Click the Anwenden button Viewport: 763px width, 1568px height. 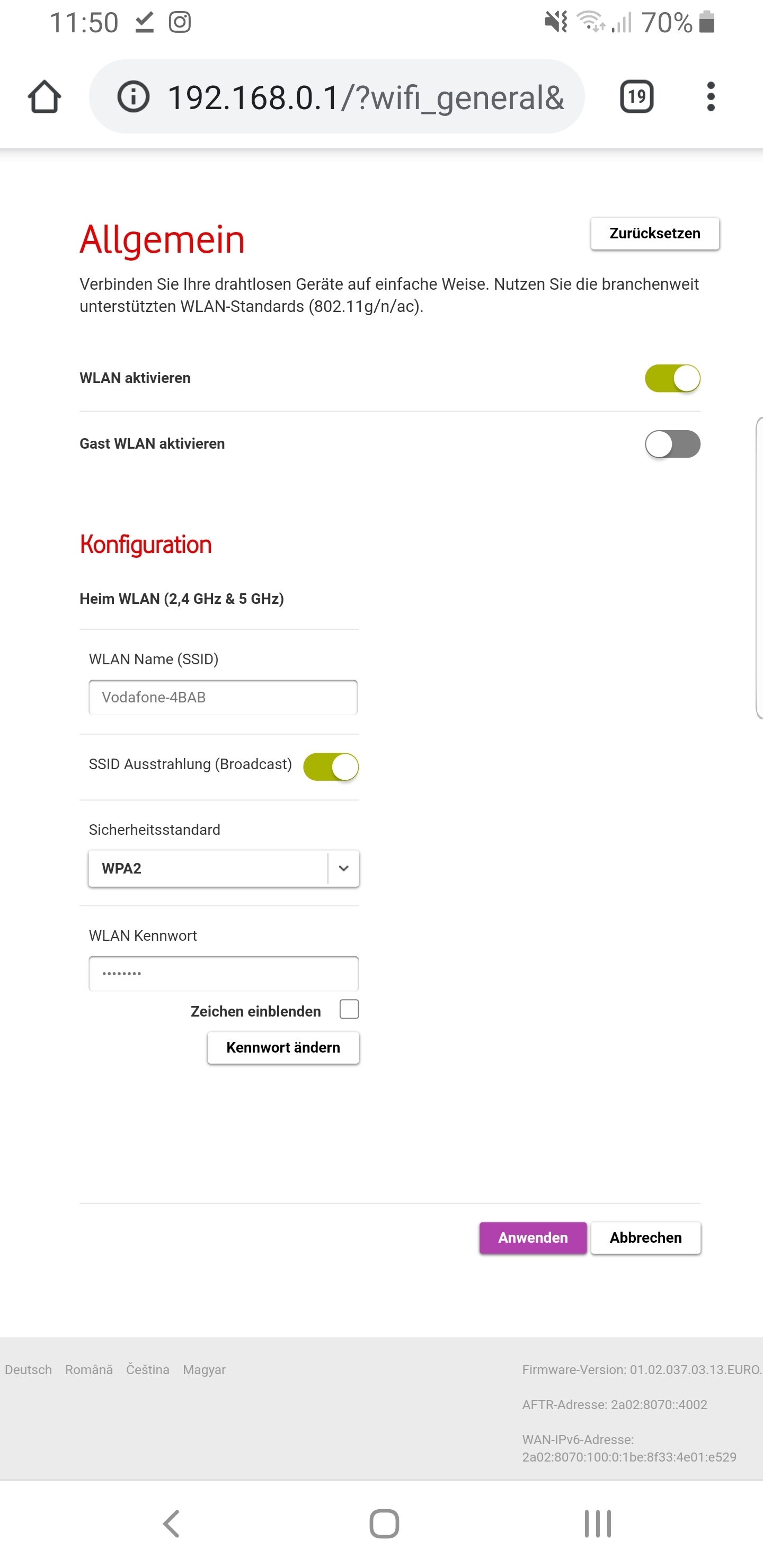(533, 1237)
